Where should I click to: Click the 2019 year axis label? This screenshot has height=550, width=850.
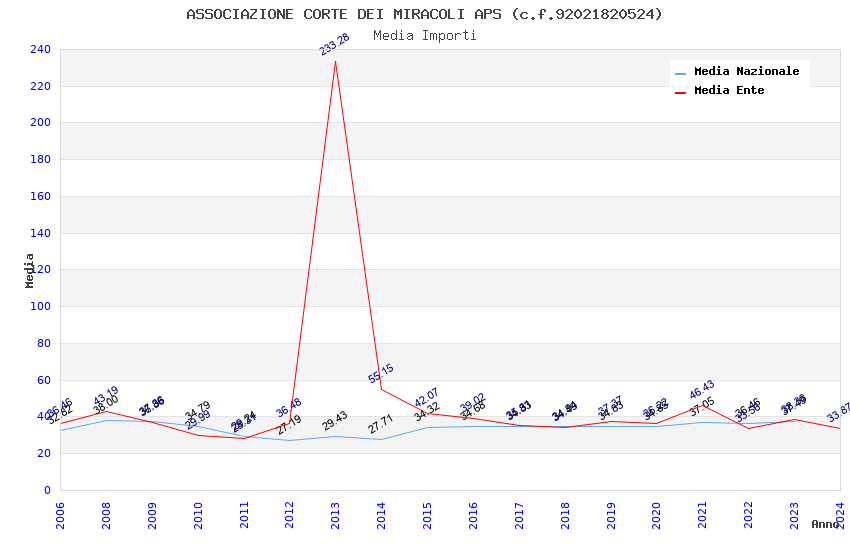[611, 515]
